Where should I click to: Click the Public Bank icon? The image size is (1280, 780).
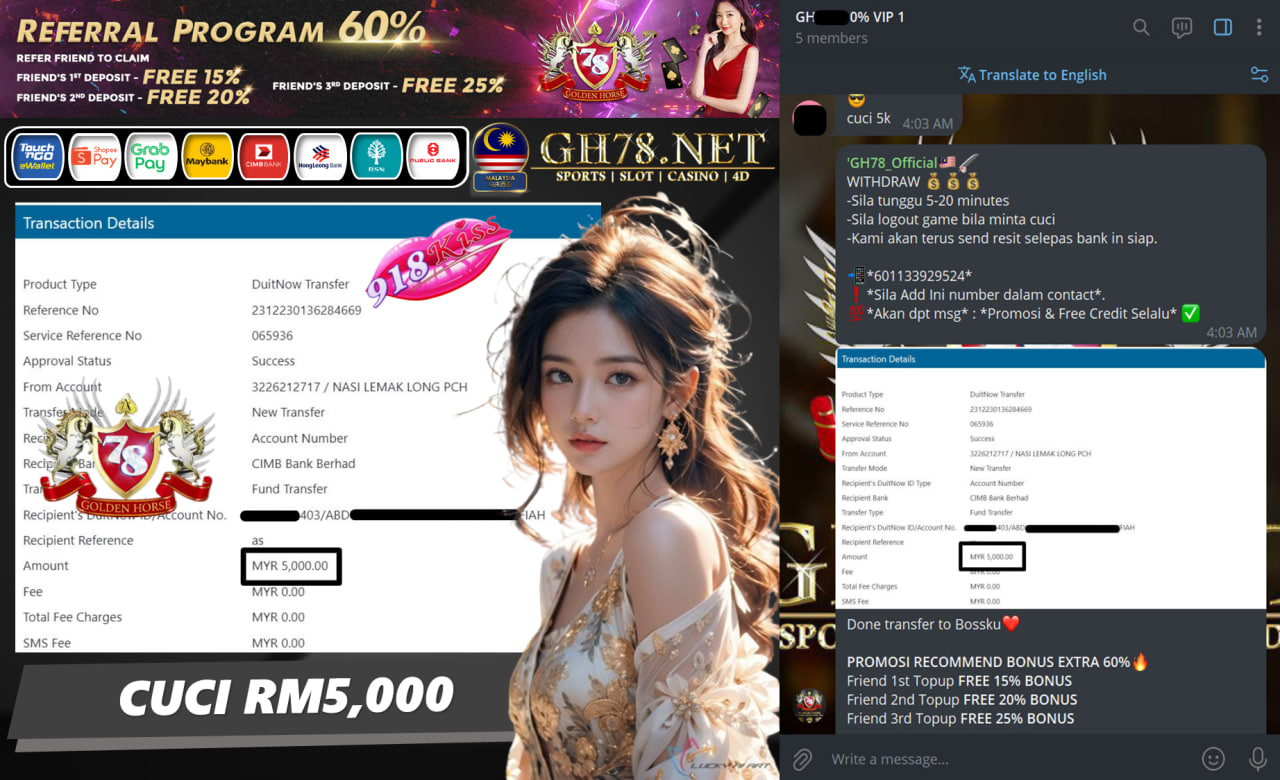pyautogui.click(x=433, y=157)
